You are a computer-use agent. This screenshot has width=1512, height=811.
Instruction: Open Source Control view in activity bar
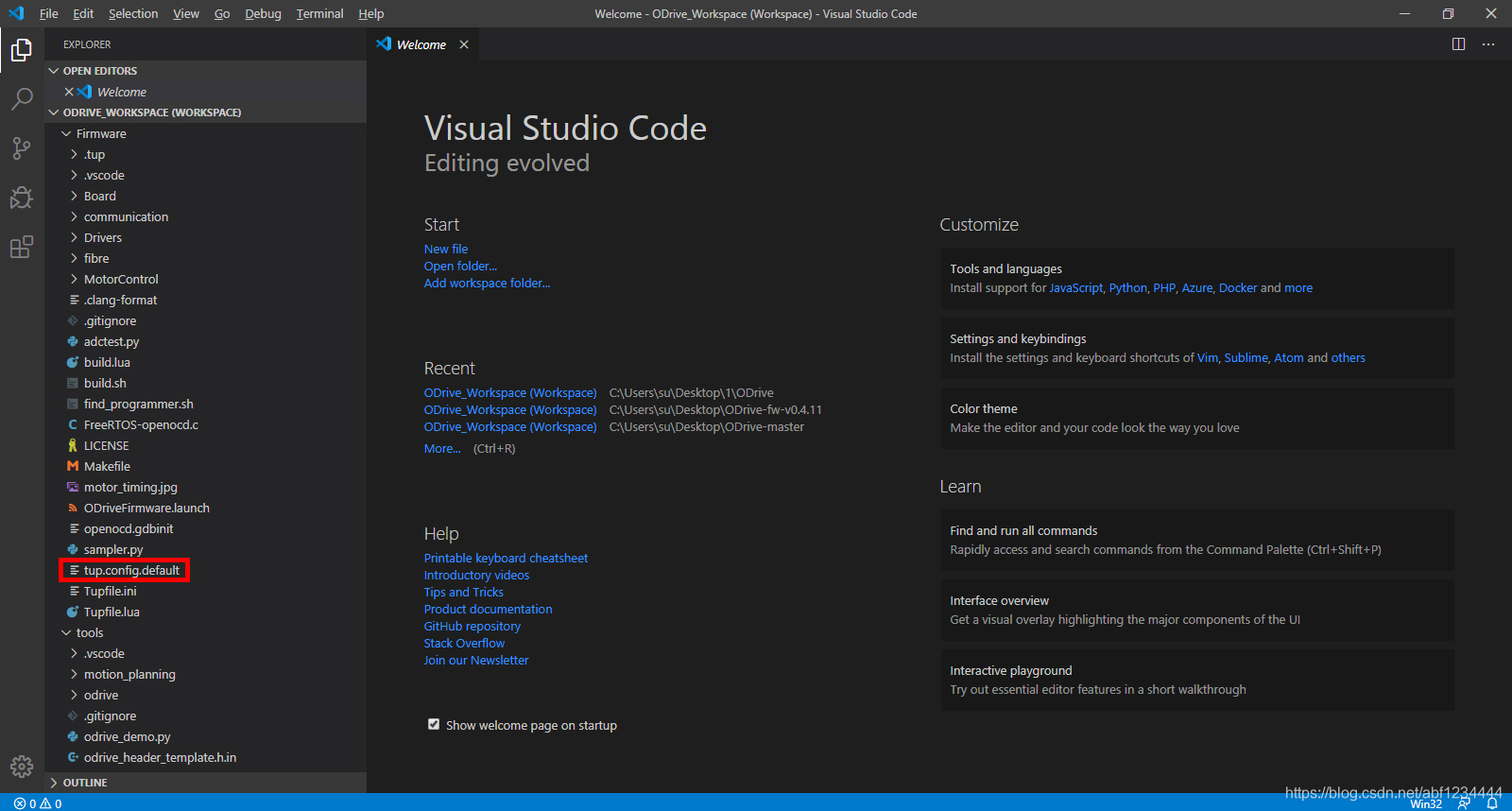[x=22, y=148]
